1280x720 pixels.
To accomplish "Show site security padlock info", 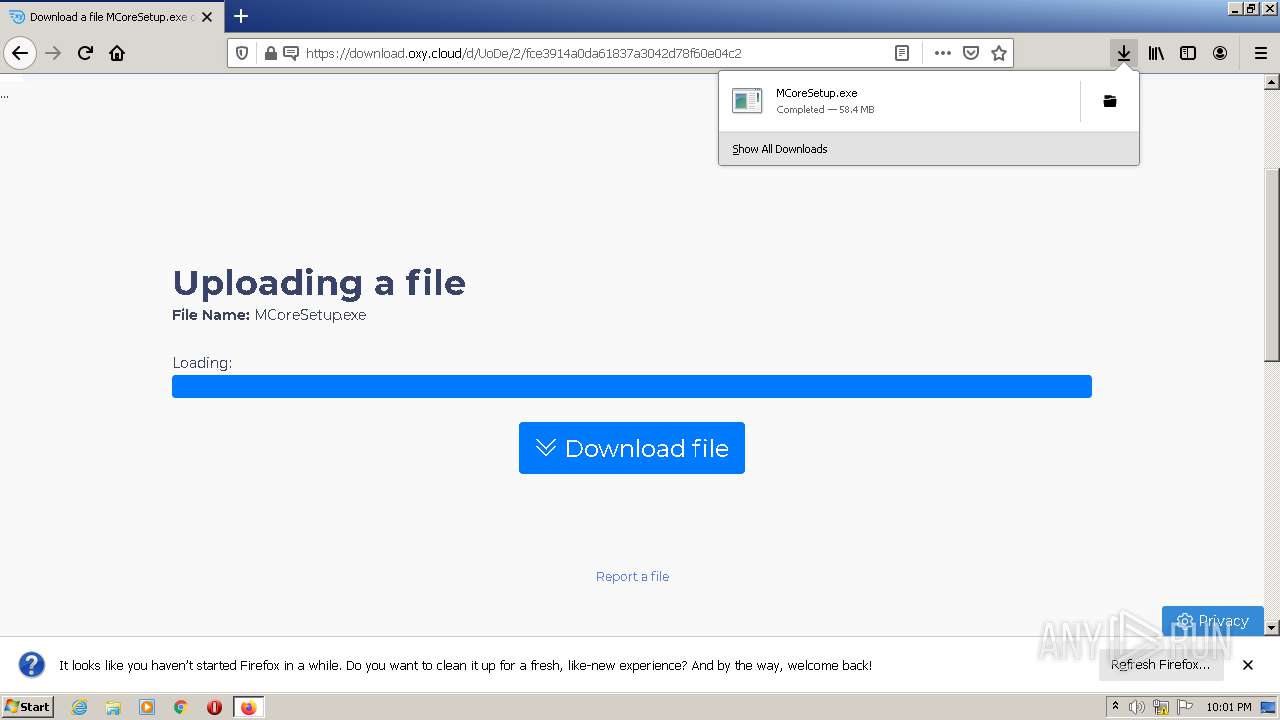I will coord(270,53).
